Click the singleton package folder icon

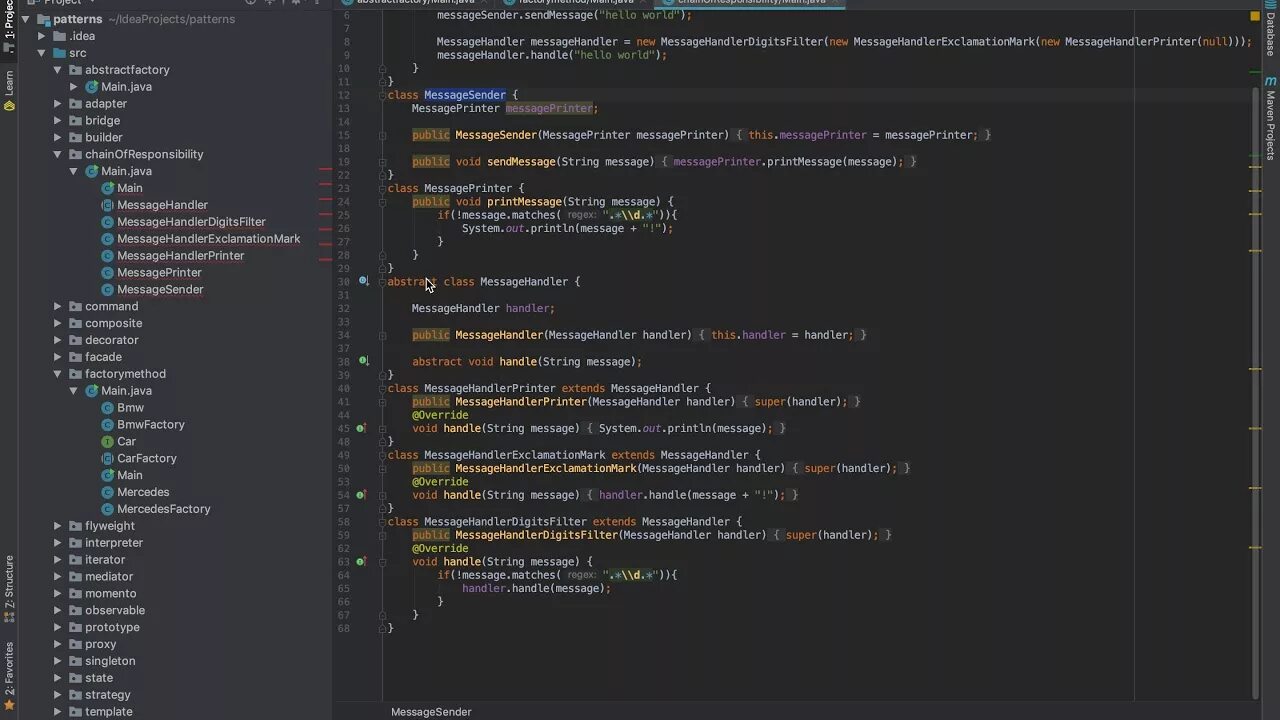[x=75, y=661]
